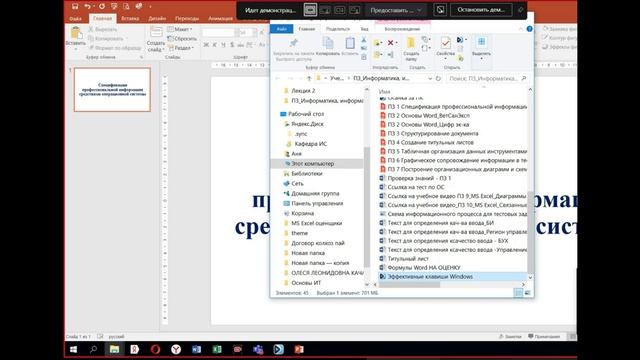Select slide 1 thumbnail in PowerPoint

[112, 89]
